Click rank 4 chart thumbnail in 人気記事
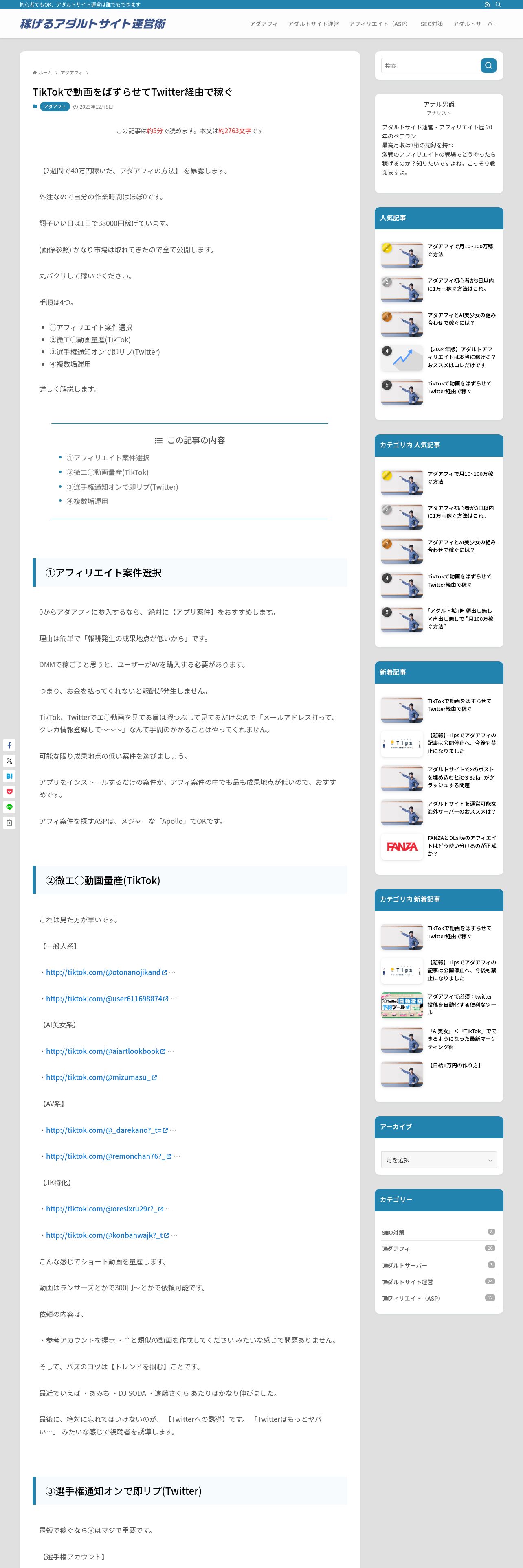 click(402, 359)
